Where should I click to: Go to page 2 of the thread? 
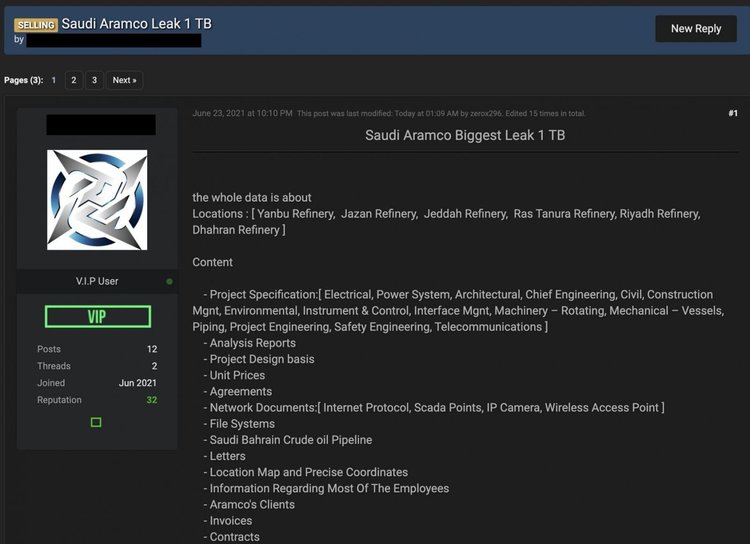click(x=74, y=80)
